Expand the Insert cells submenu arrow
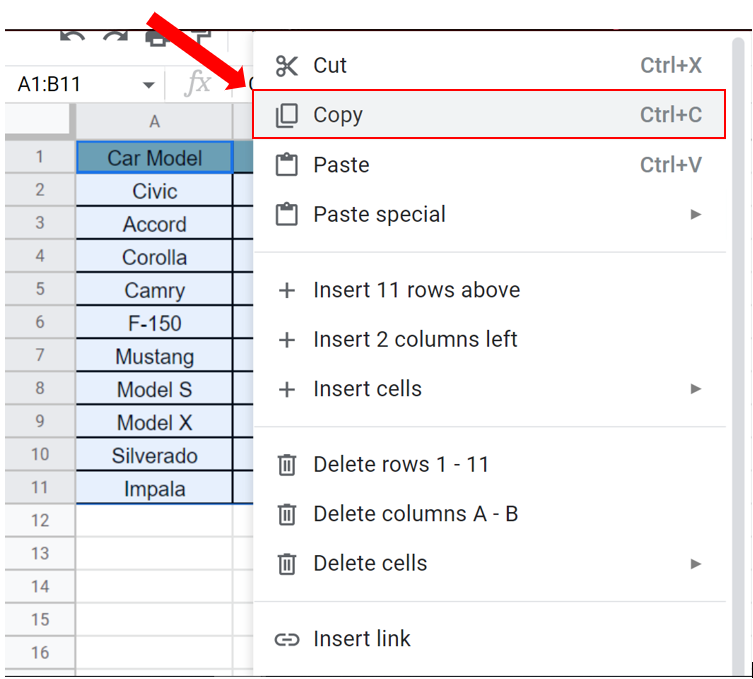This screenshot has height=679, width=753. [x=695, y=388]
